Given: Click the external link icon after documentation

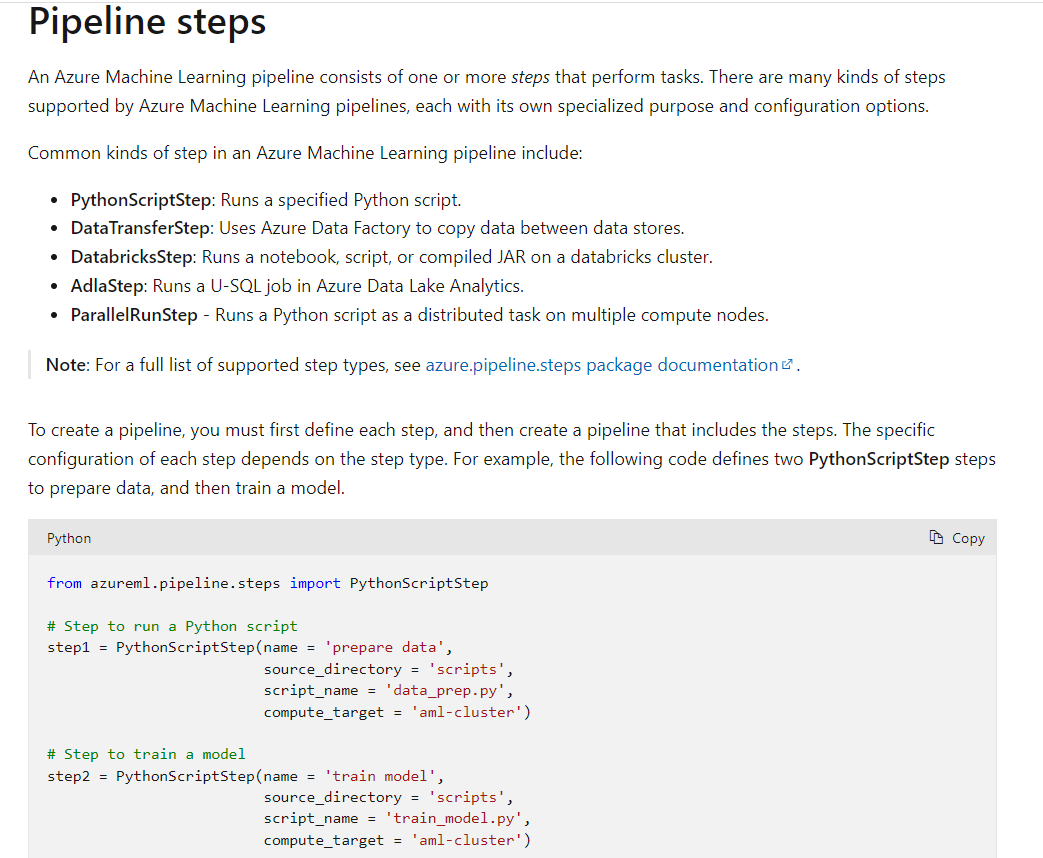Looking at the screenshot, I should tap(787, 364).
